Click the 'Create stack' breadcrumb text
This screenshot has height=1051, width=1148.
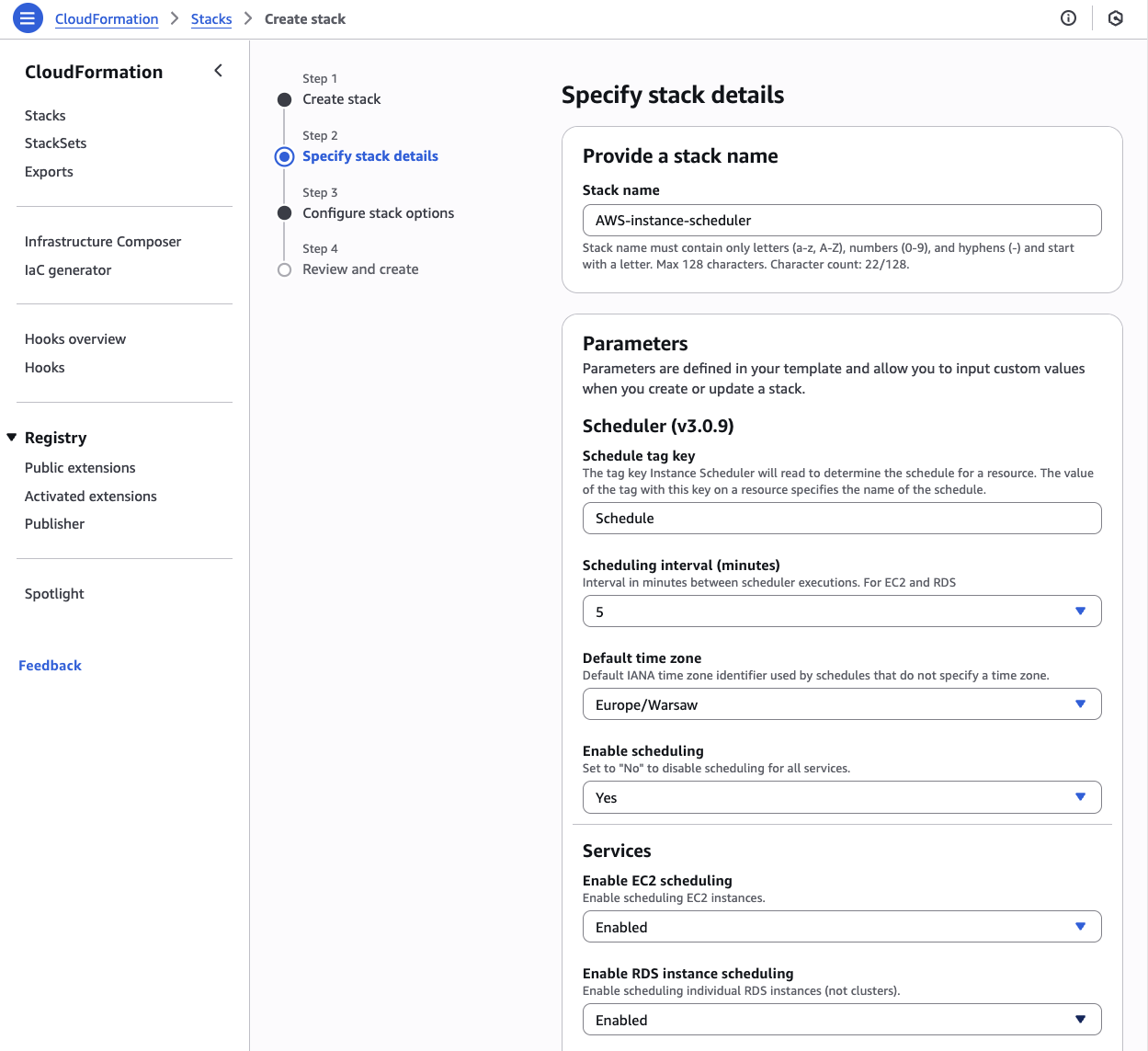pos(305,19)
